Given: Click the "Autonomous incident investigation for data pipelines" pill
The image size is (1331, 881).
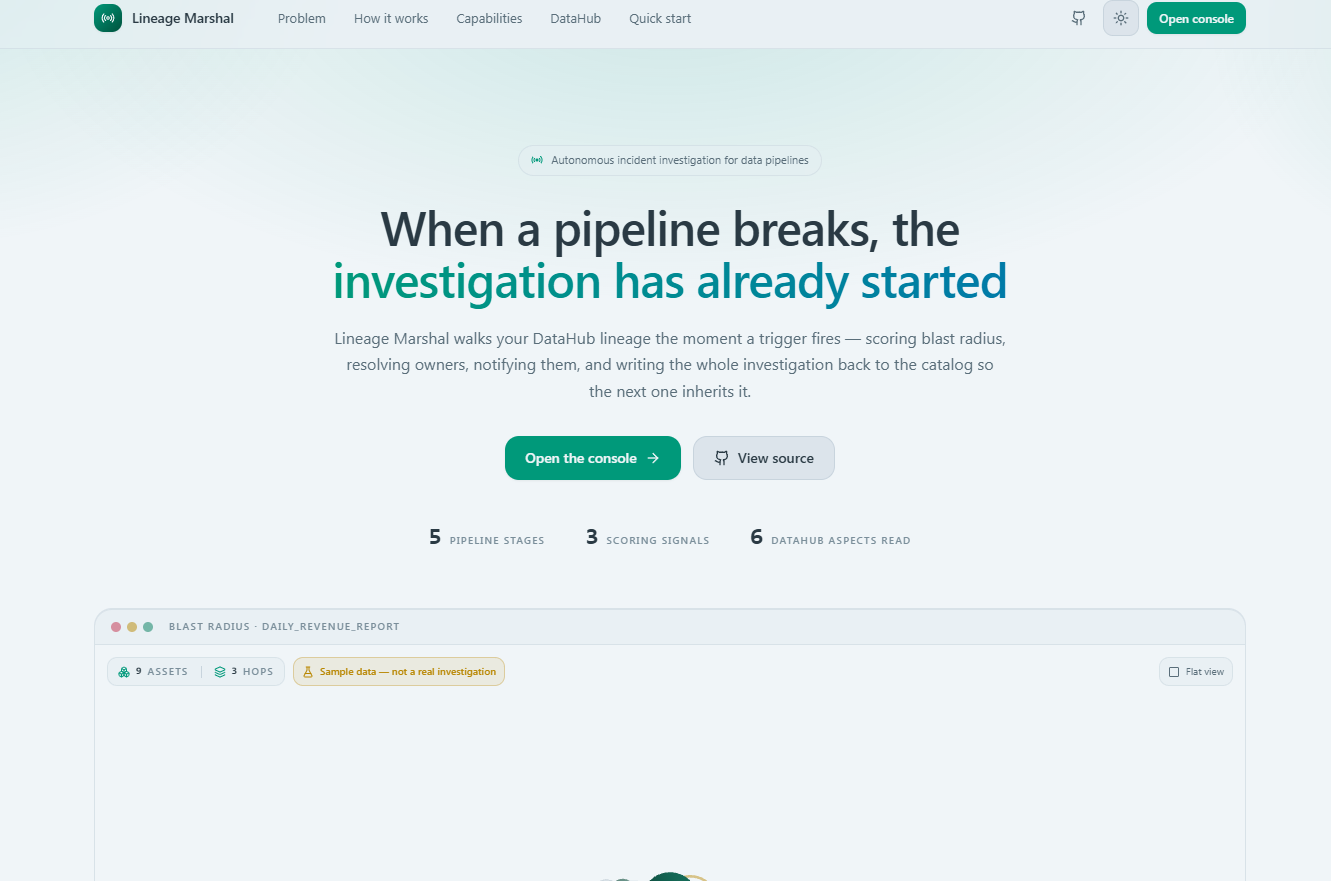Looking at the screenshot, I should [670, 160].
